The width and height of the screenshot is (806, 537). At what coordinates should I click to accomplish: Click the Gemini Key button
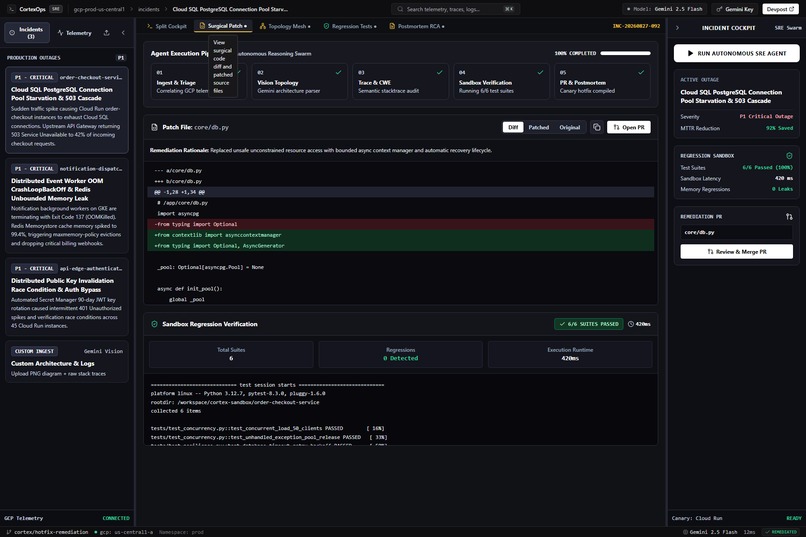[x=735, y=9]
